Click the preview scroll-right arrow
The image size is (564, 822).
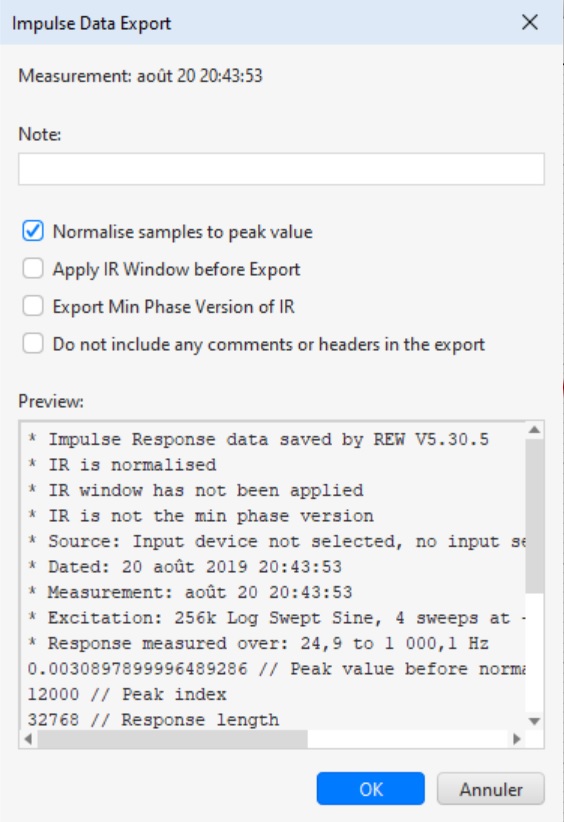517,739
